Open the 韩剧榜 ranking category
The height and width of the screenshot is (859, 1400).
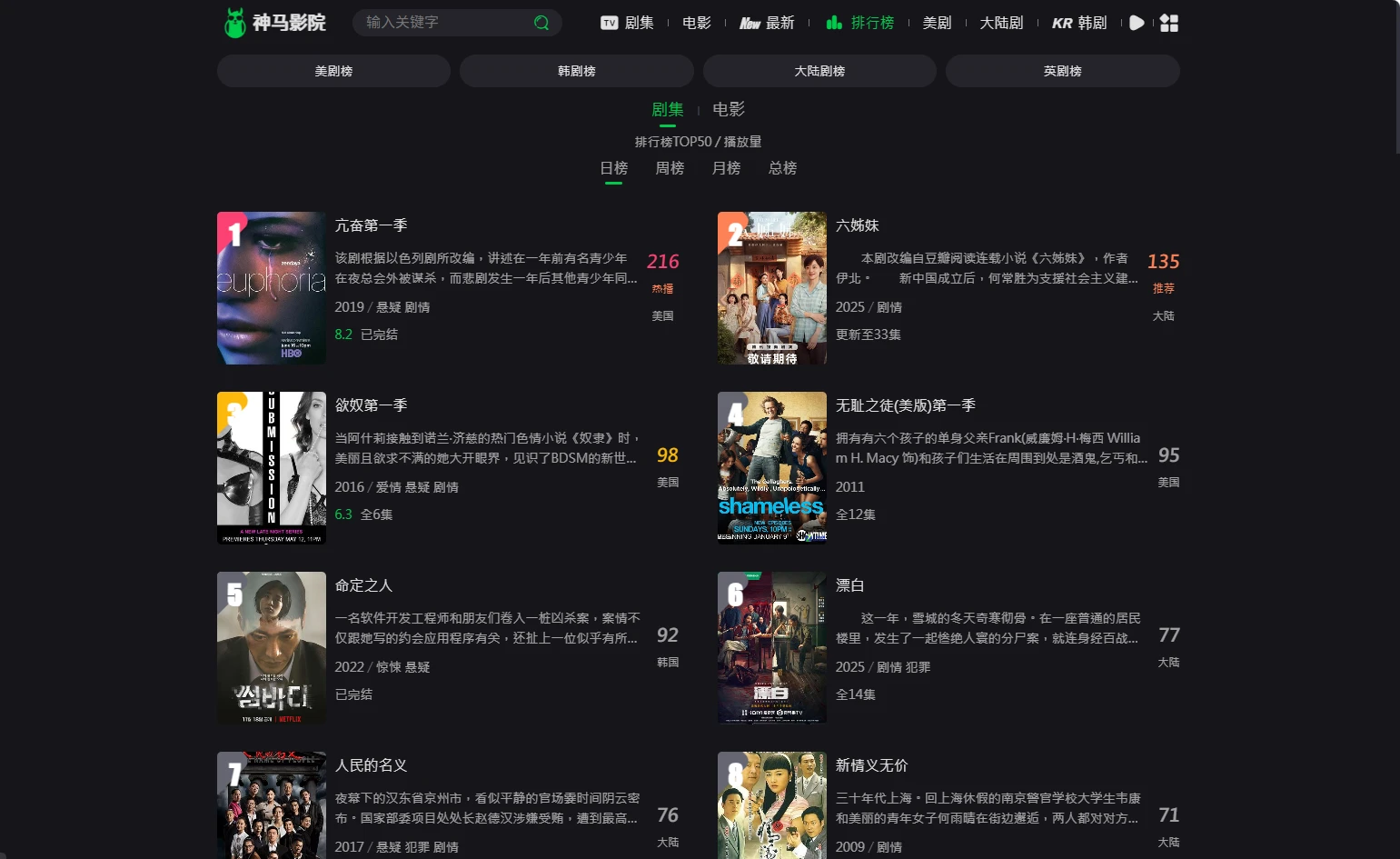click(x=576, y=71)
